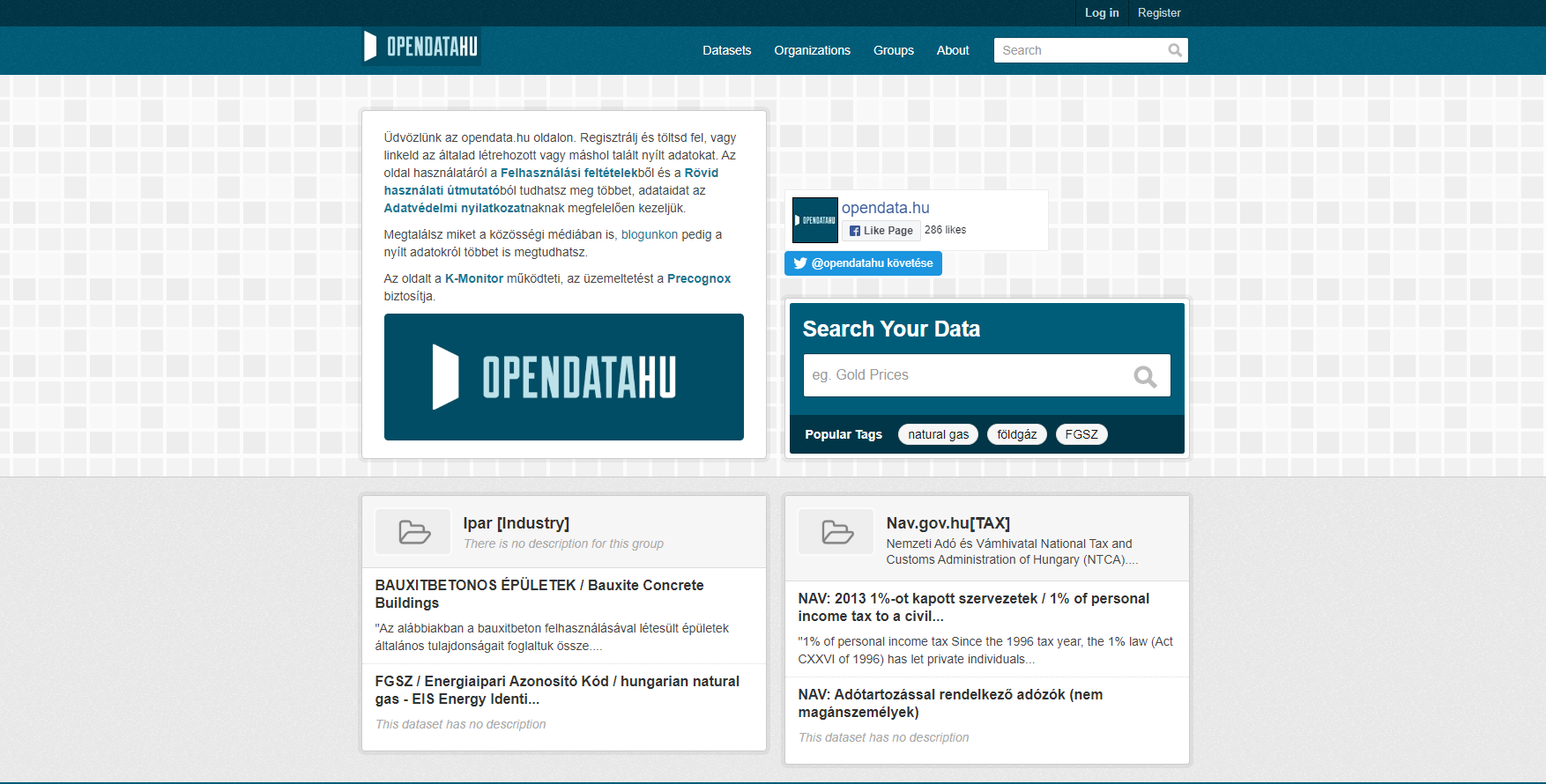The image size is (1546, 784).
Task: Open the Ipar [Industry] folder icon
Action: tap(413, 532)
